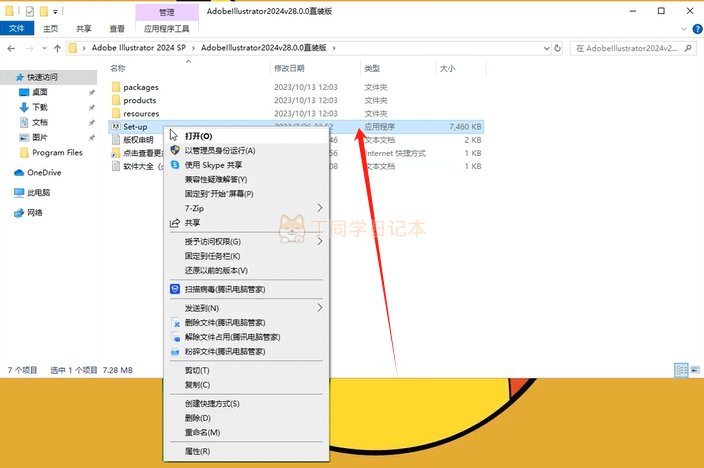Select the products folder icon
Image resolution: width=704 pixels, height=468 pixels.
[116, 100]
